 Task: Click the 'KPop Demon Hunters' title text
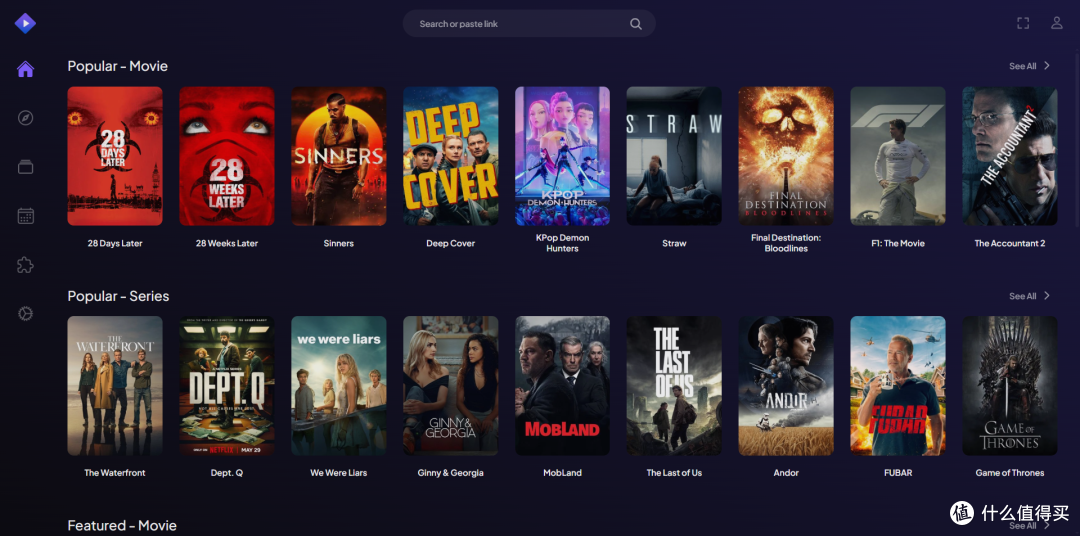click(562, 243)
